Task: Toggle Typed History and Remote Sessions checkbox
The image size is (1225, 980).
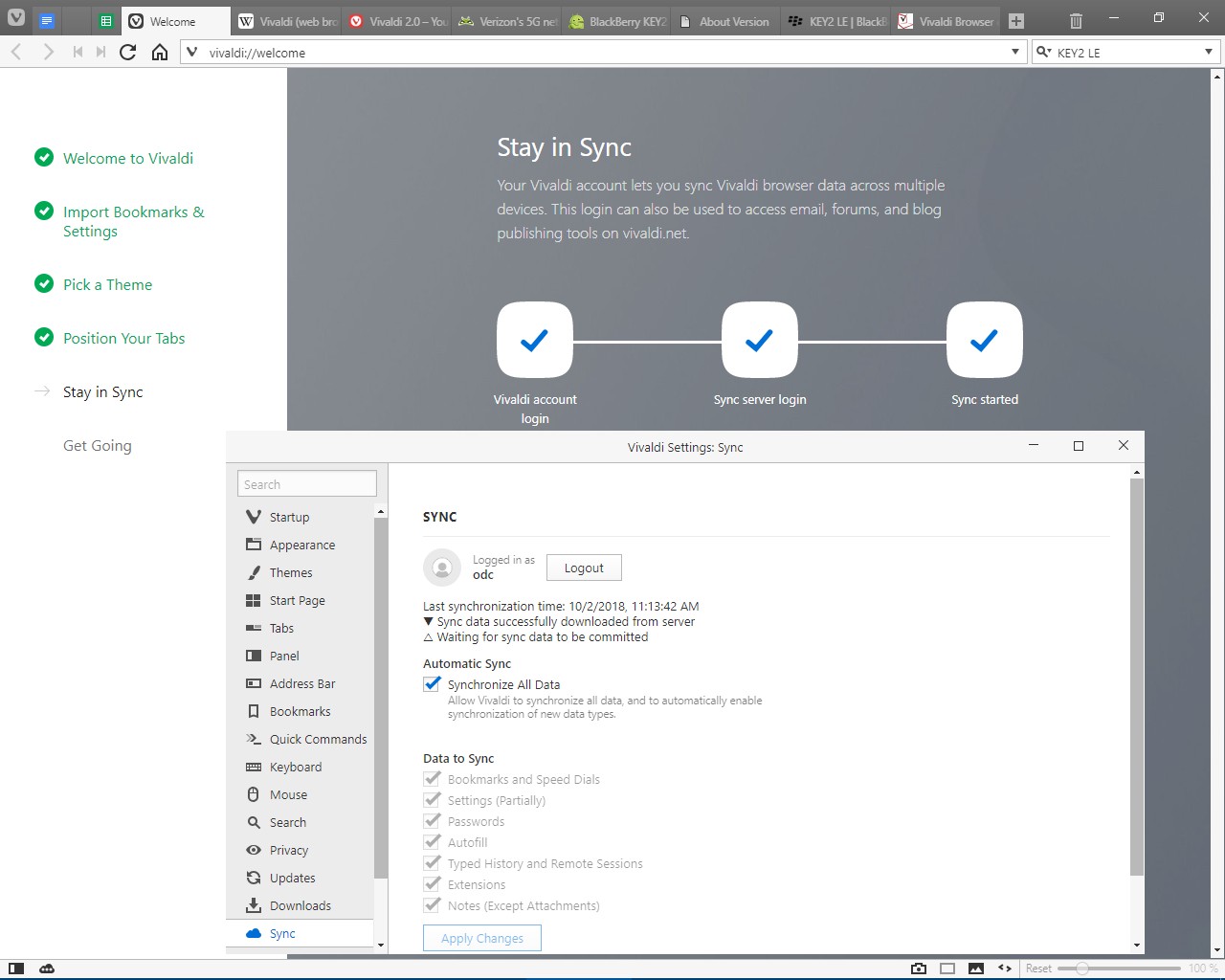Action: pyautogui.click(x=433, y=862)
